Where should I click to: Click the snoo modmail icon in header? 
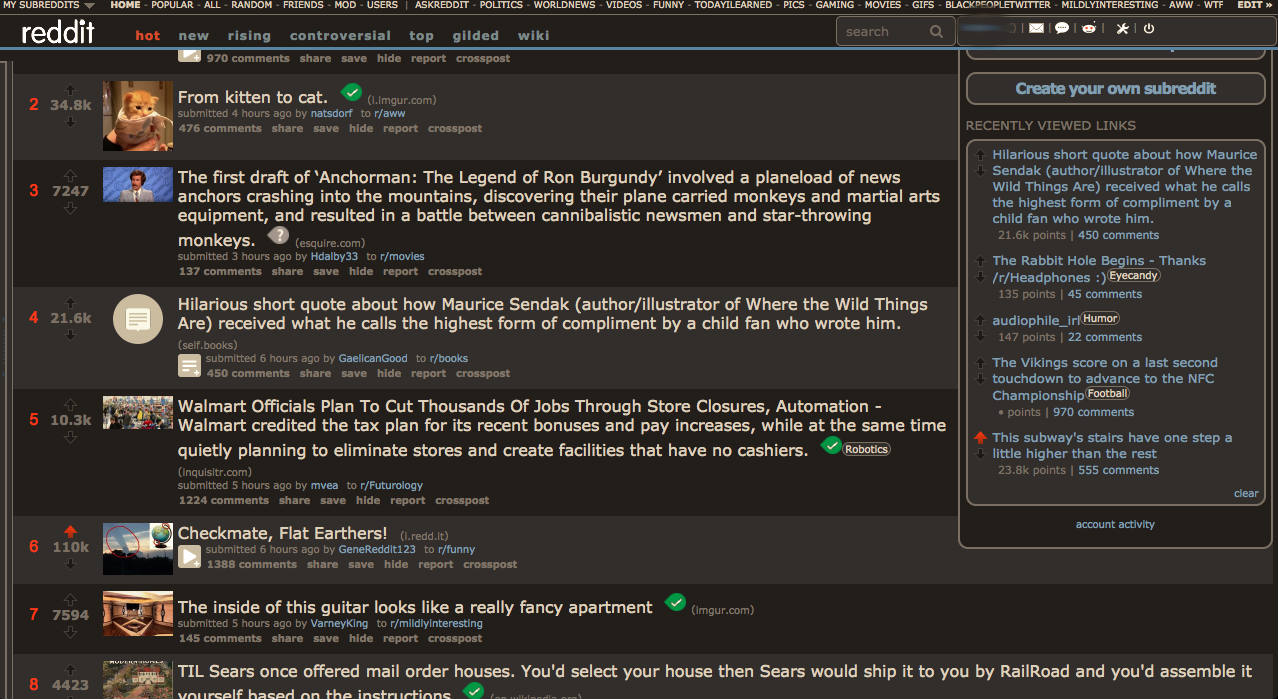(x=1089, y=29)
